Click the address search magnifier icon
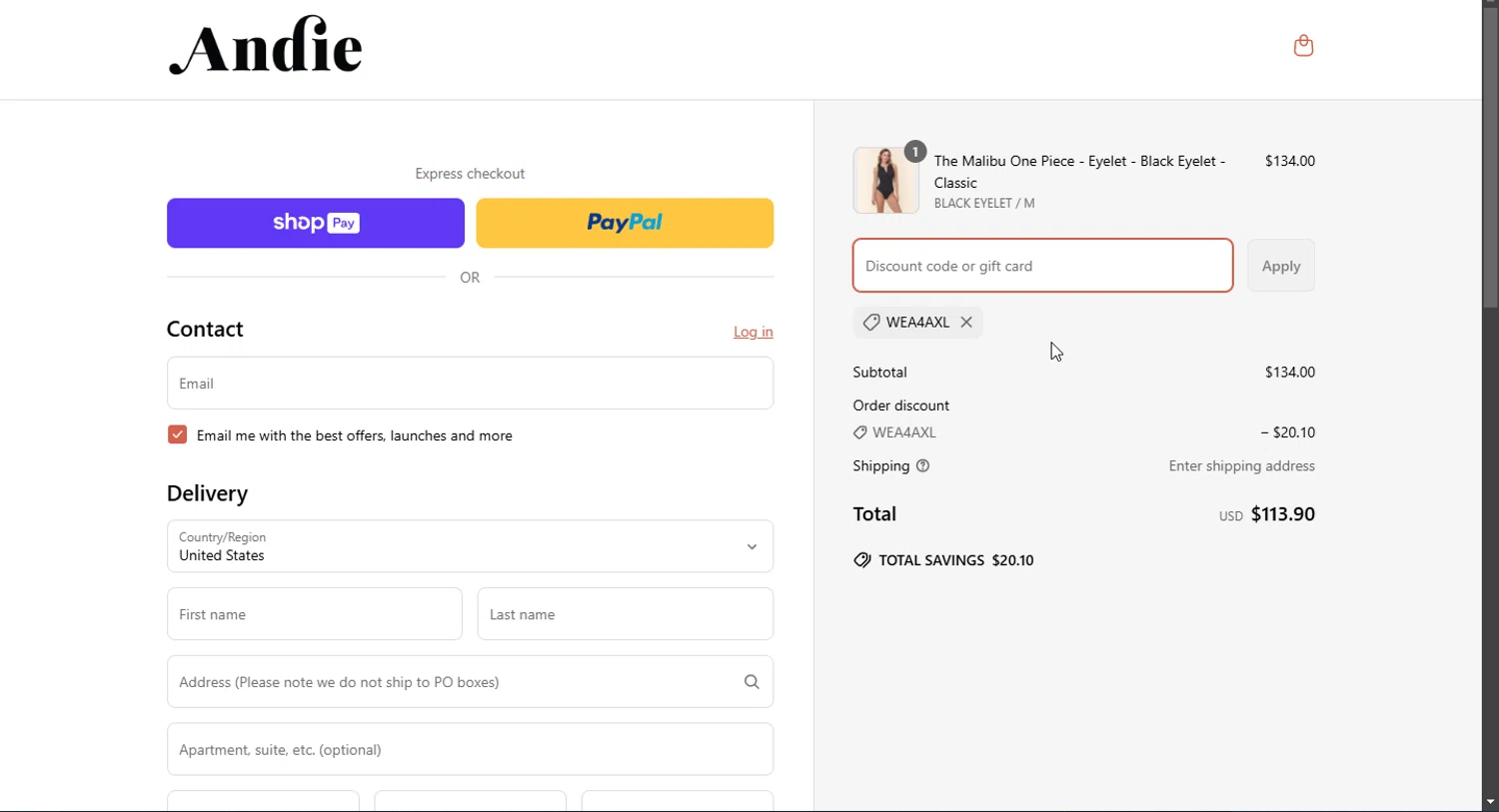Image resolution: width=1499 pixels, height=812 pixels. [x=751, y=682]
